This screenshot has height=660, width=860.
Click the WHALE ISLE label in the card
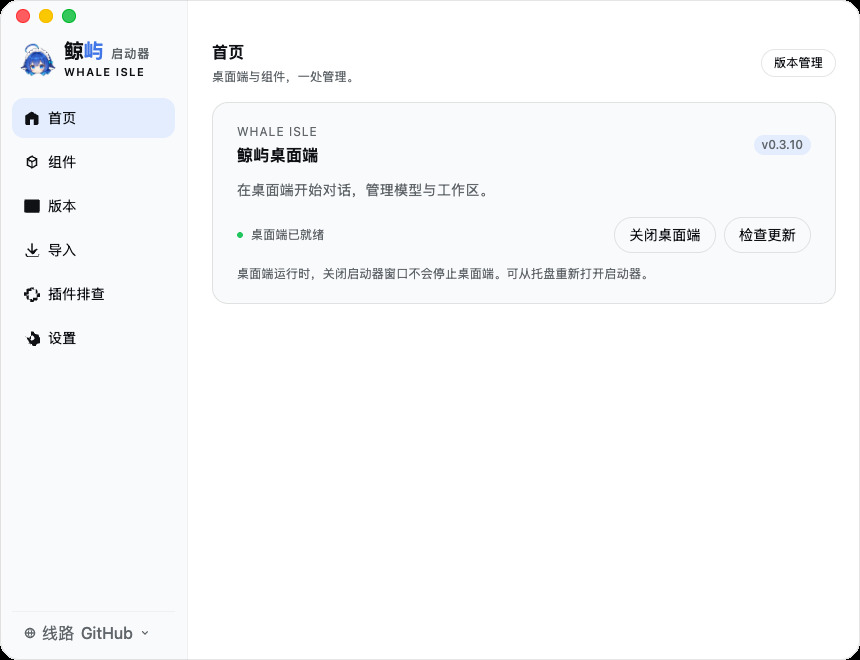(x=277, y=132)
